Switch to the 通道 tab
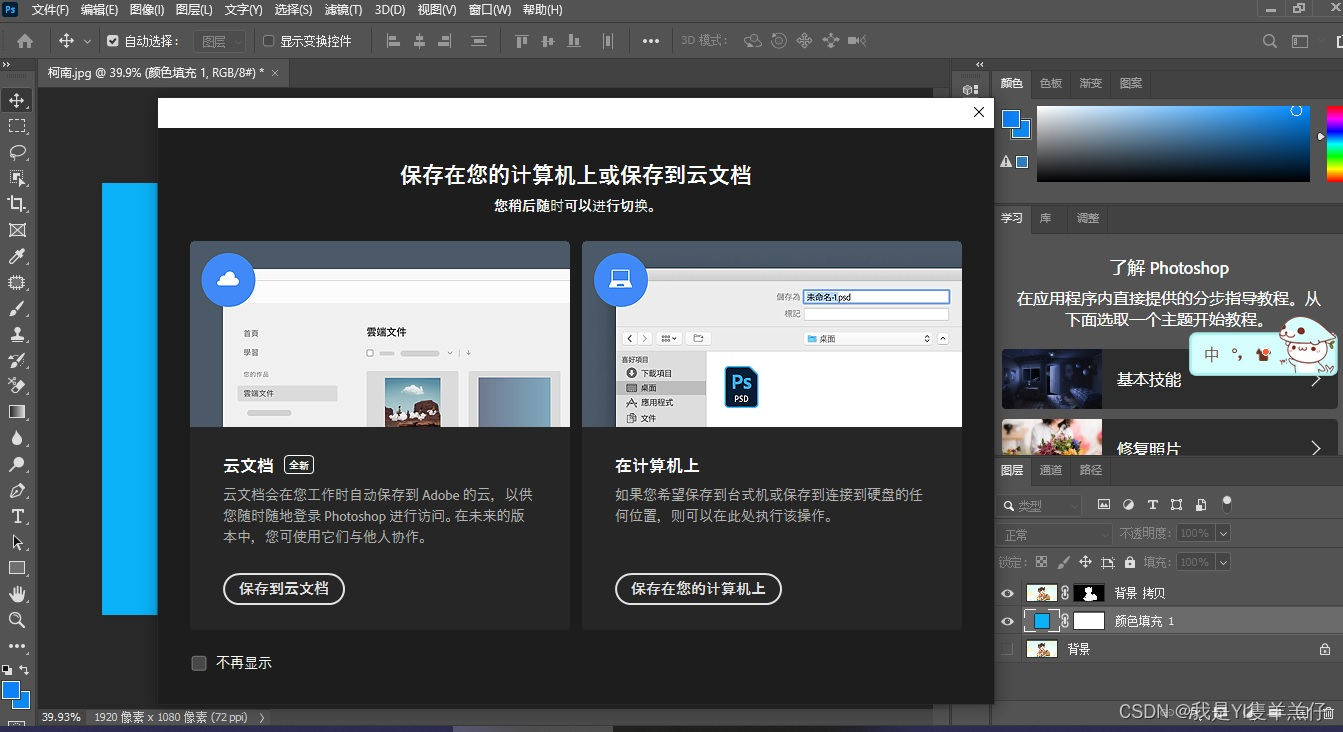 click(x=1051, y=470)
